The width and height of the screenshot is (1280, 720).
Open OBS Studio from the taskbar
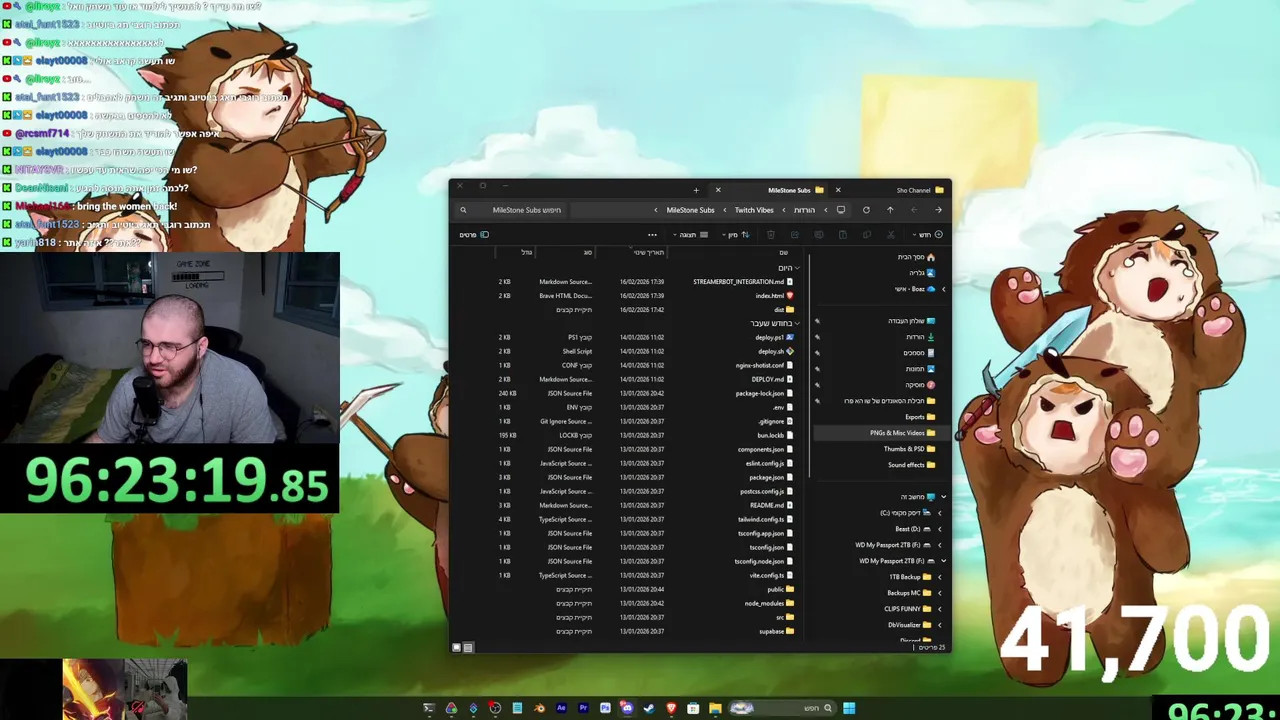[494, 708]
